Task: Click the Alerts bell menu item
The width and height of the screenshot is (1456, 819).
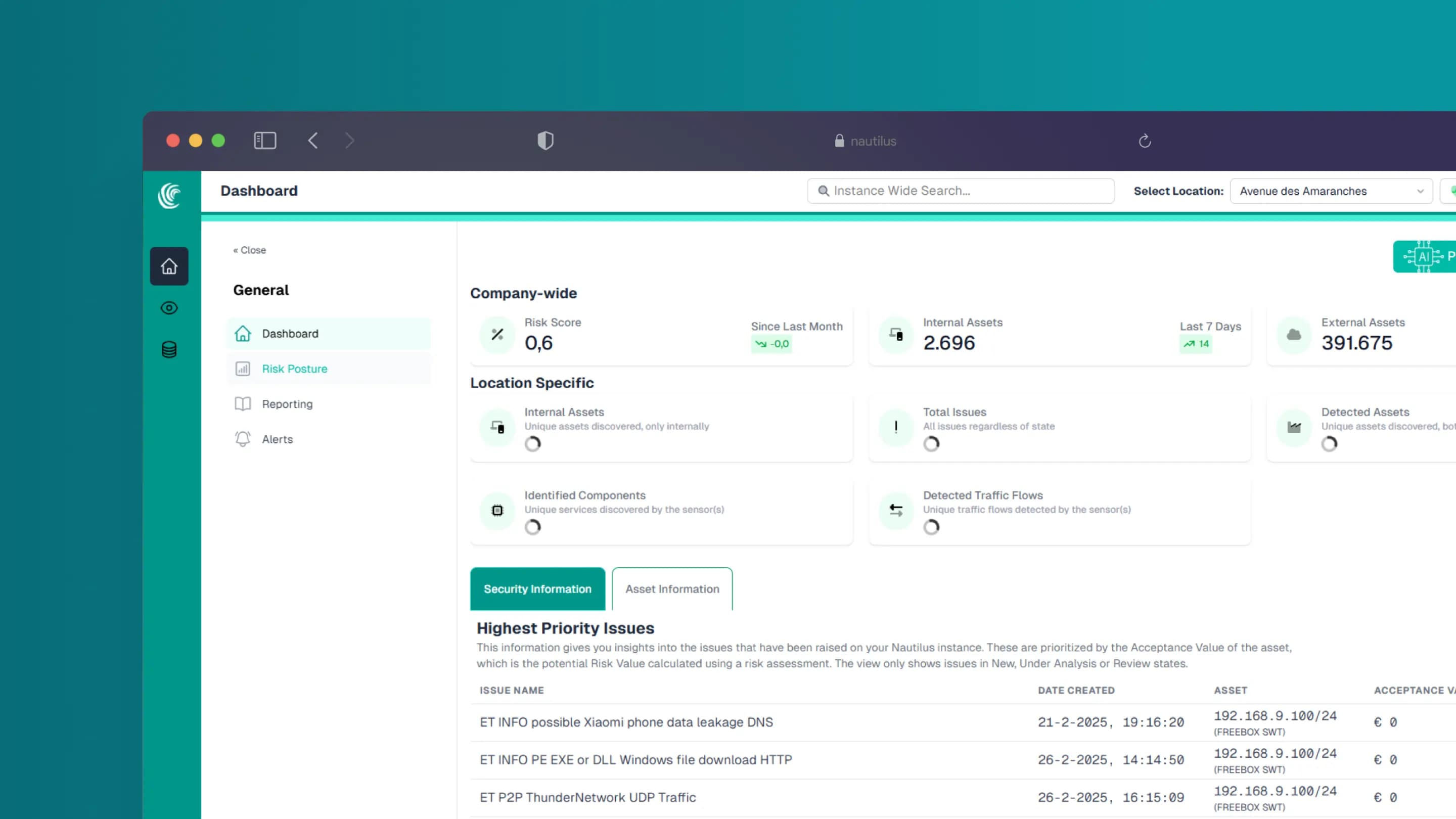Action: point(277,439)
